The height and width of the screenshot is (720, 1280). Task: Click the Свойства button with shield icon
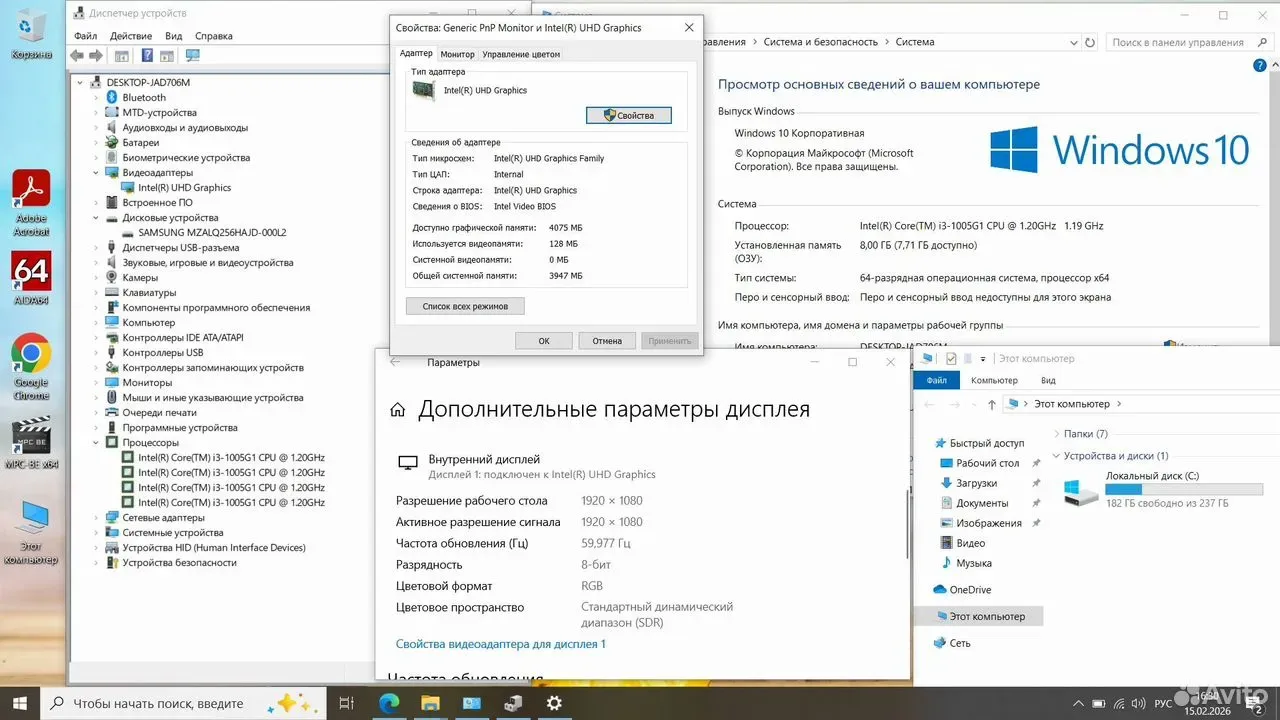click(629, 115)
